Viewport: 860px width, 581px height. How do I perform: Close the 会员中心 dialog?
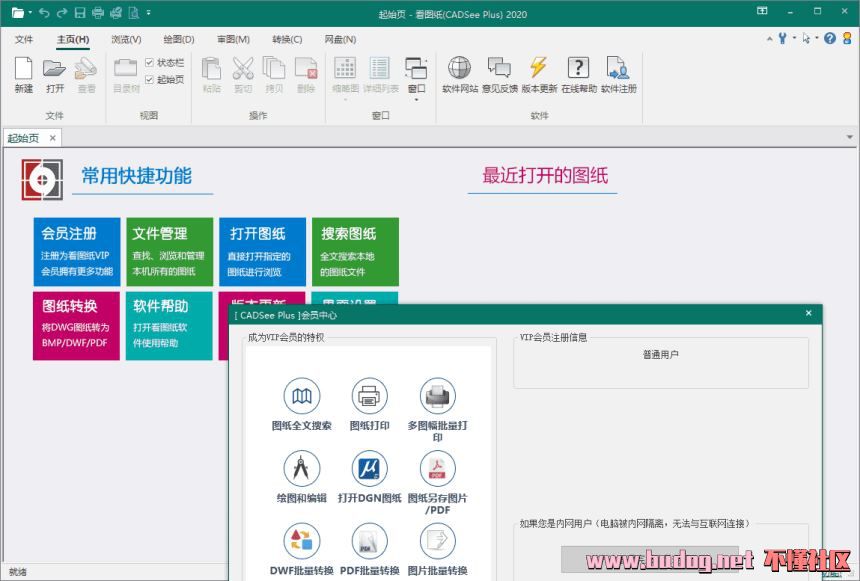[808, 314]
